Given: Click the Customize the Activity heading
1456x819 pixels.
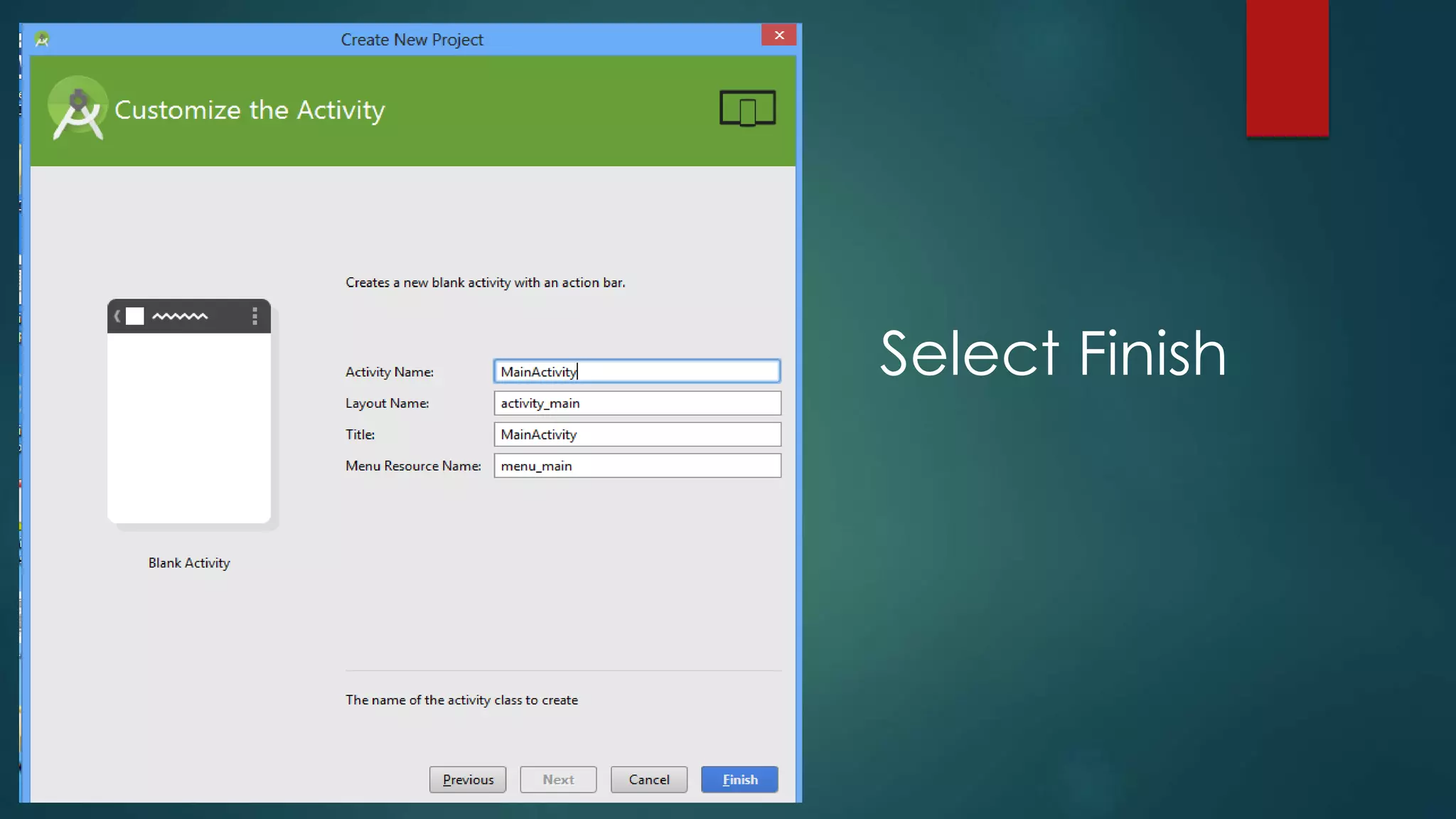Looking at the screenshot, I should click(250, 110).
